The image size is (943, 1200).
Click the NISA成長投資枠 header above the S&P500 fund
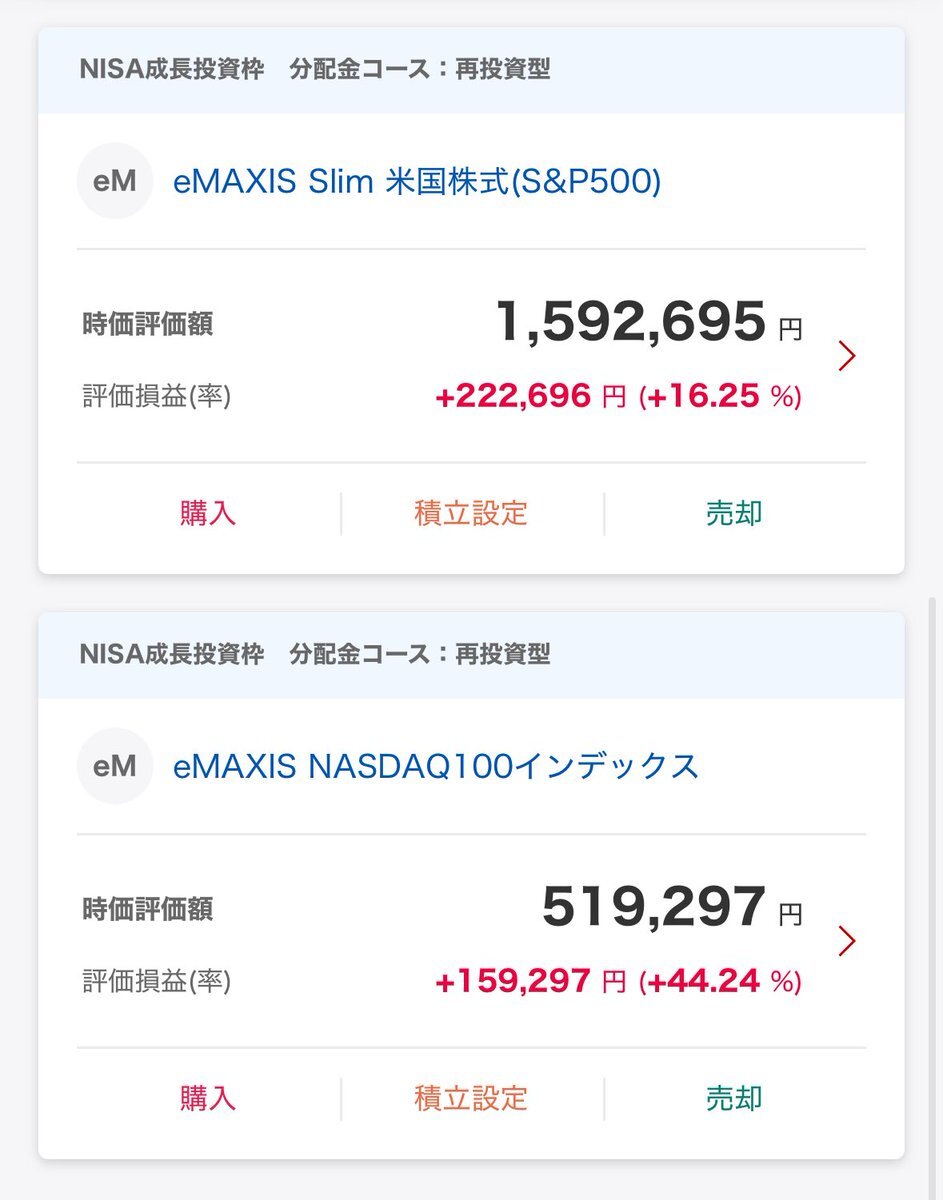[x=172, y=70]
